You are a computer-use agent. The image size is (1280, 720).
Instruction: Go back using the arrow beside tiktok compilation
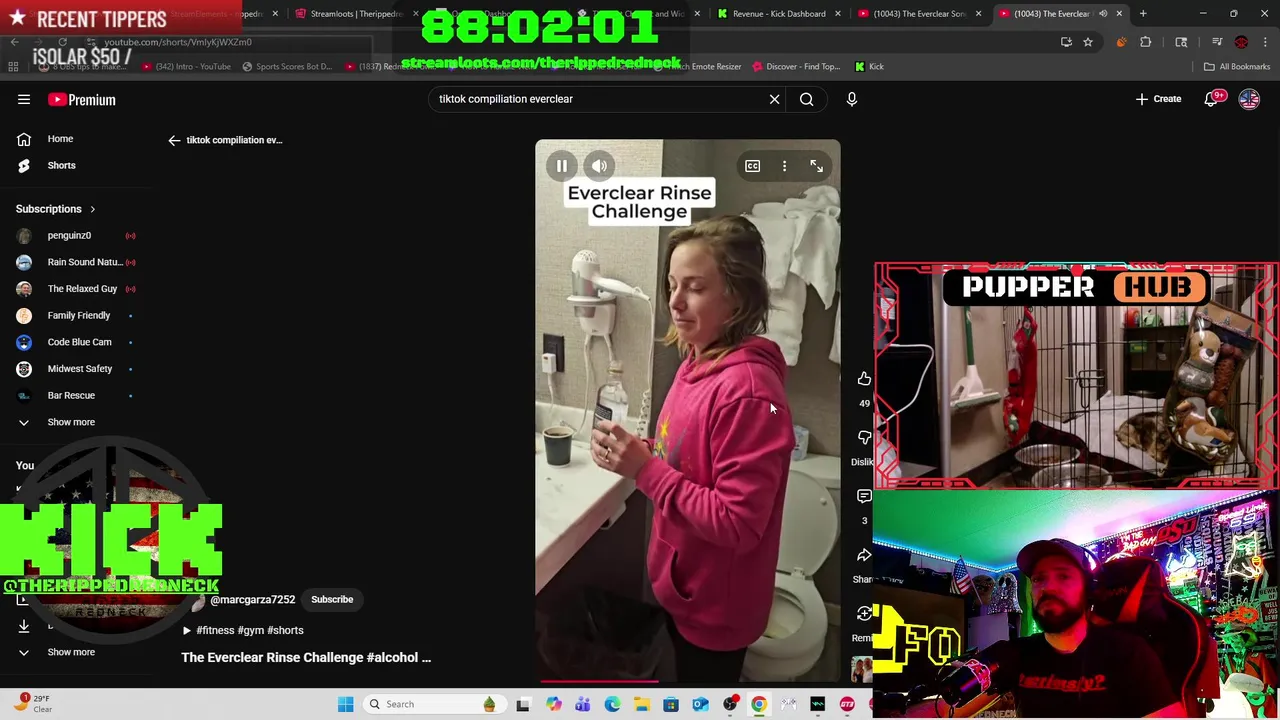174,140
